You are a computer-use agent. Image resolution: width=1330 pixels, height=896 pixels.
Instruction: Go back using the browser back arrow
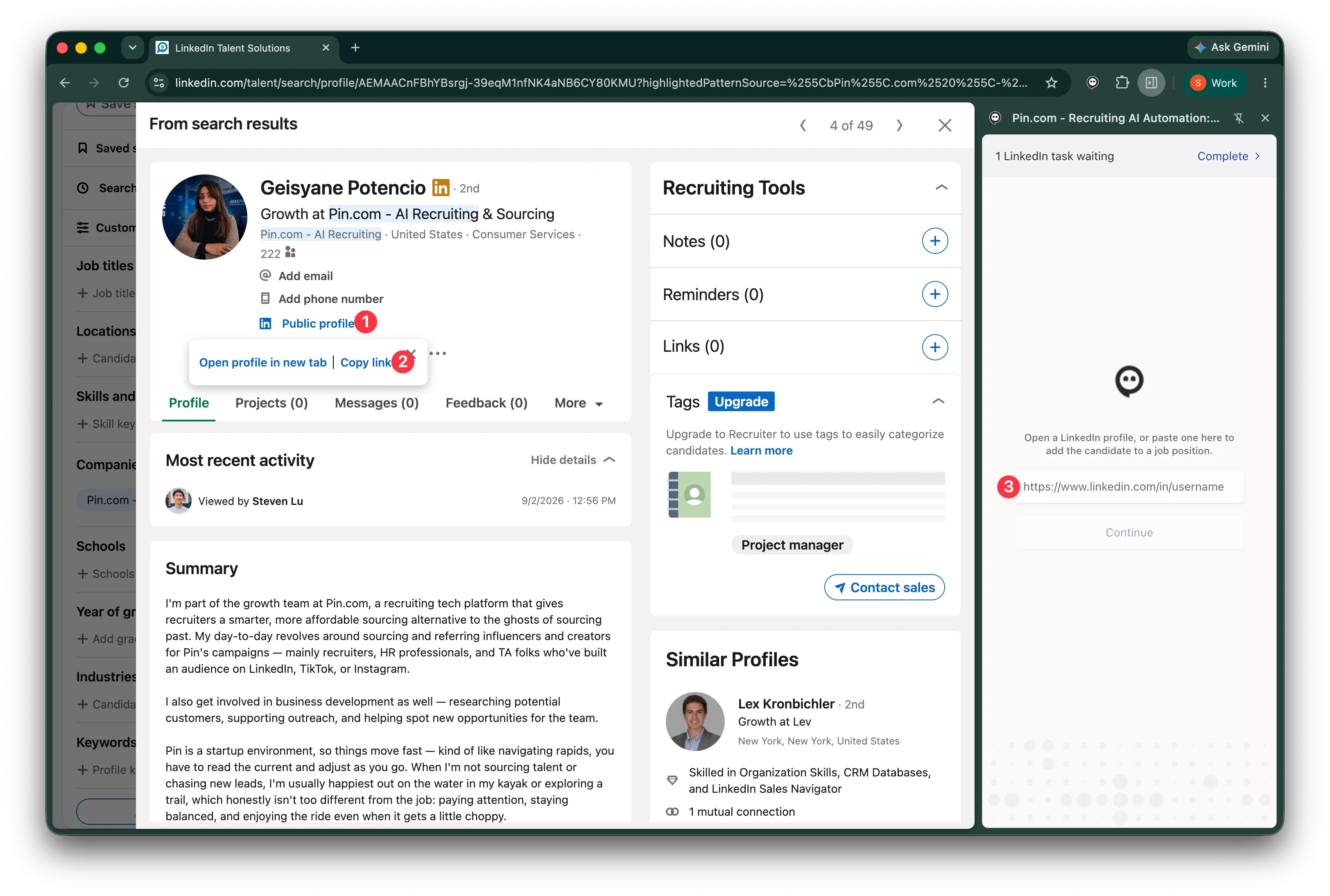pyautogui.click(x=65, y=83)
